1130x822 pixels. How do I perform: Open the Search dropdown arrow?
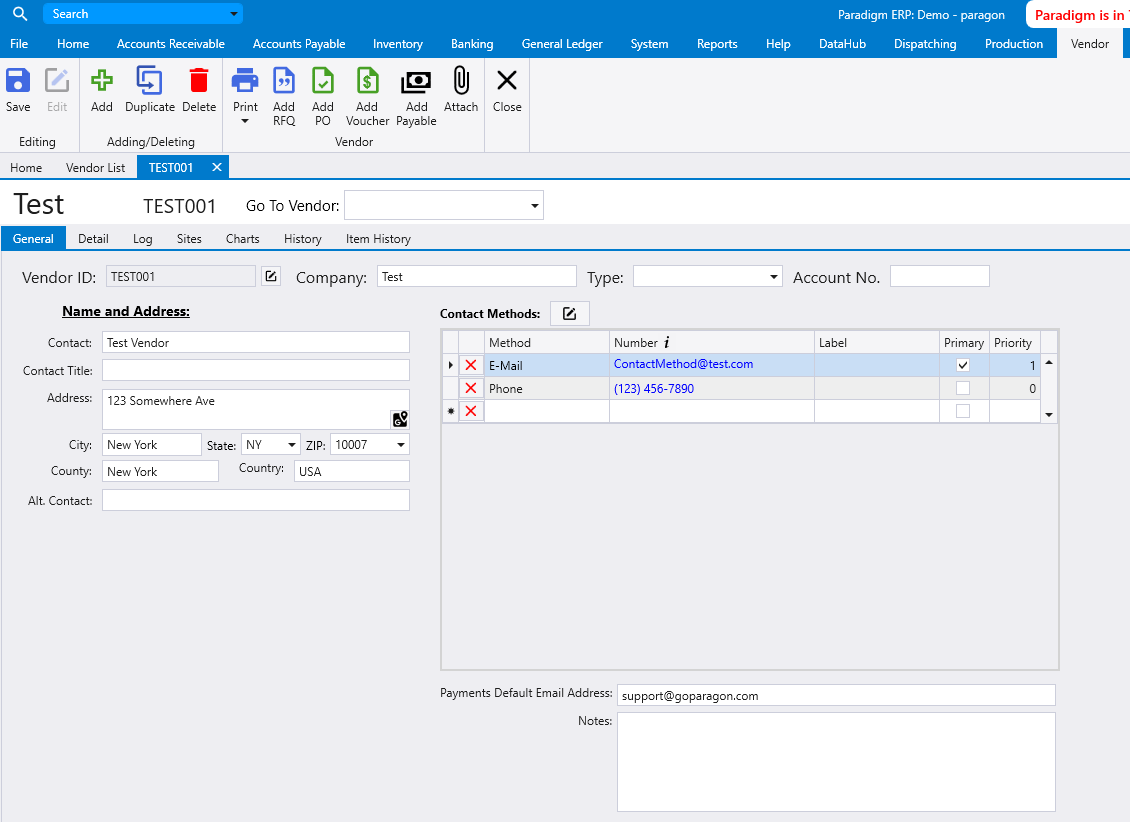[233, 14]
